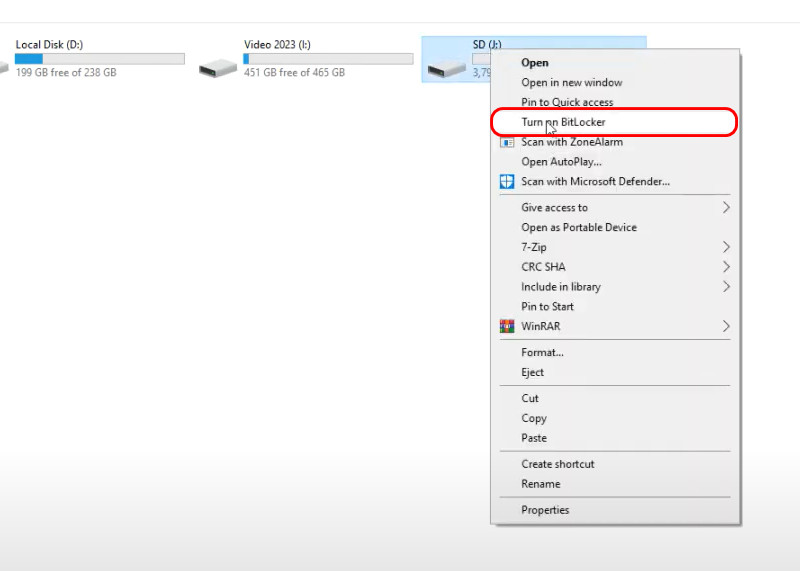Open the CRC SHA menu entry
Screen dimensions: 800x571
(615, 267)
